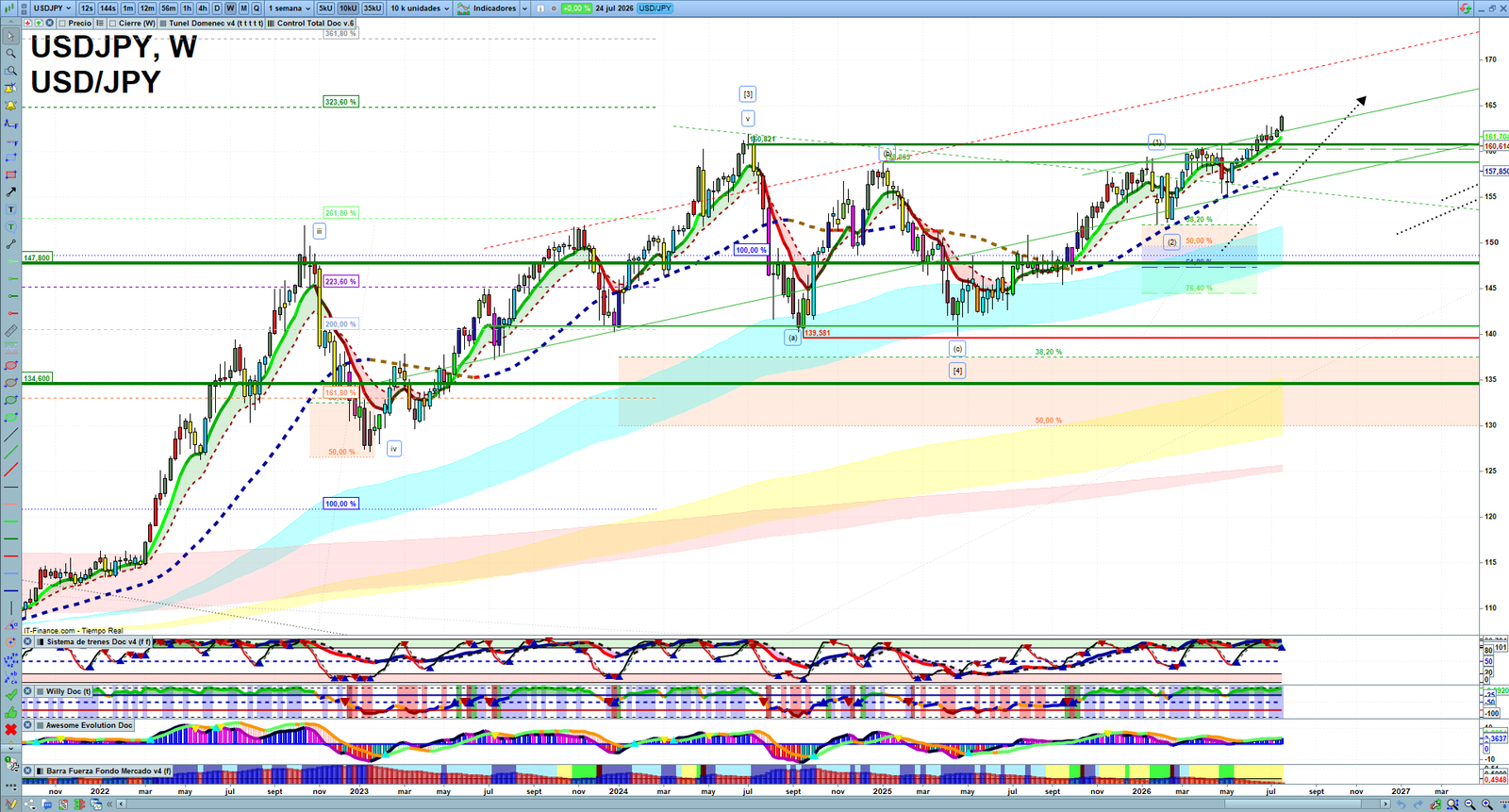Select the green speech bubble text tool
1509x812 pixels.
(10, 227)
